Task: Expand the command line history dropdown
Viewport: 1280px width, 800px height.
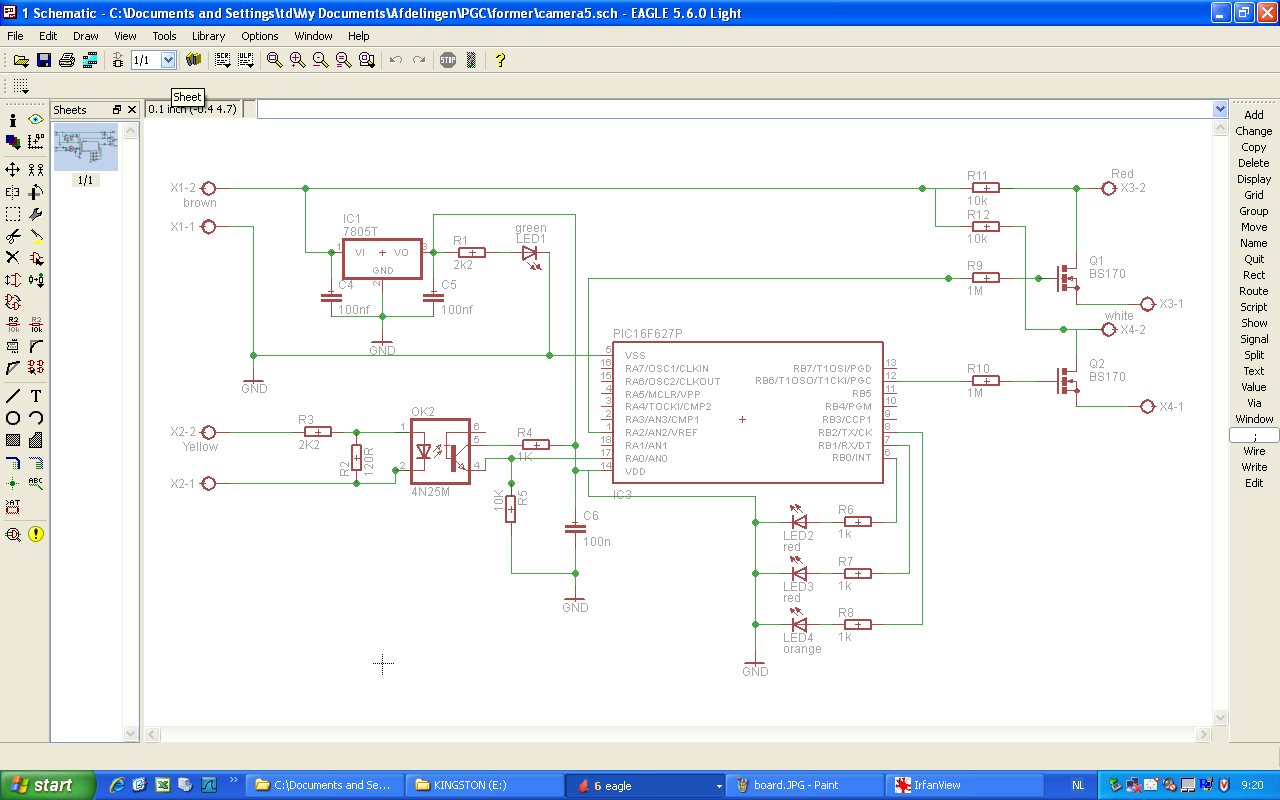Action: click(1219, 109)
